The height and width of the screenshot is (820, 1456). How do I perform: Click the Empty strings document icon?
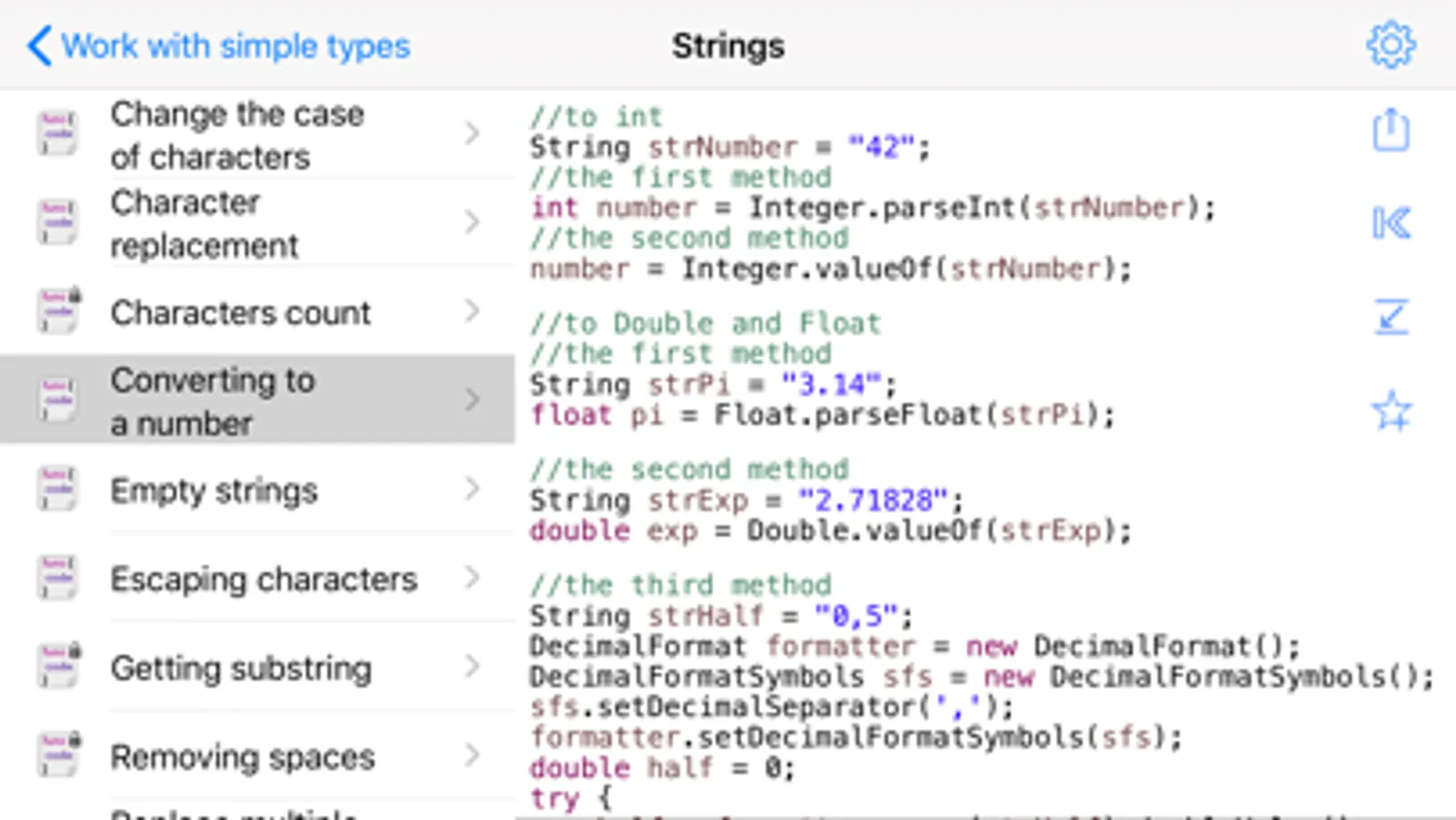point(56,489)
